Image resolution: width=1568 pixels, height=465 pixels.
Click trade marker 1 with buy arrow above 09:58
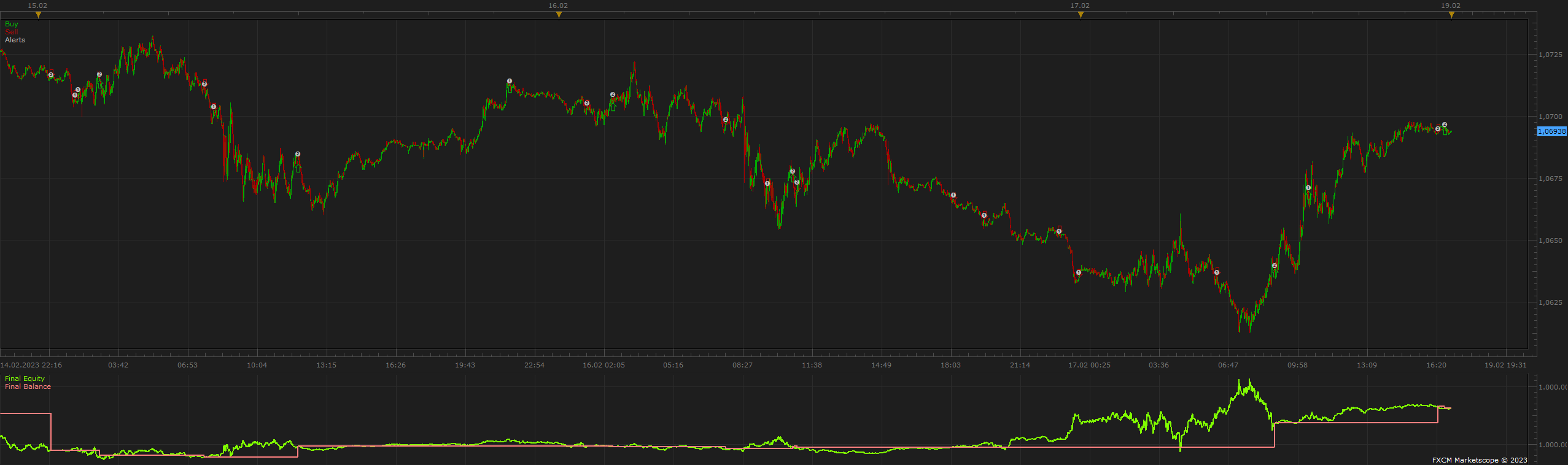(x=1308, y=188)
